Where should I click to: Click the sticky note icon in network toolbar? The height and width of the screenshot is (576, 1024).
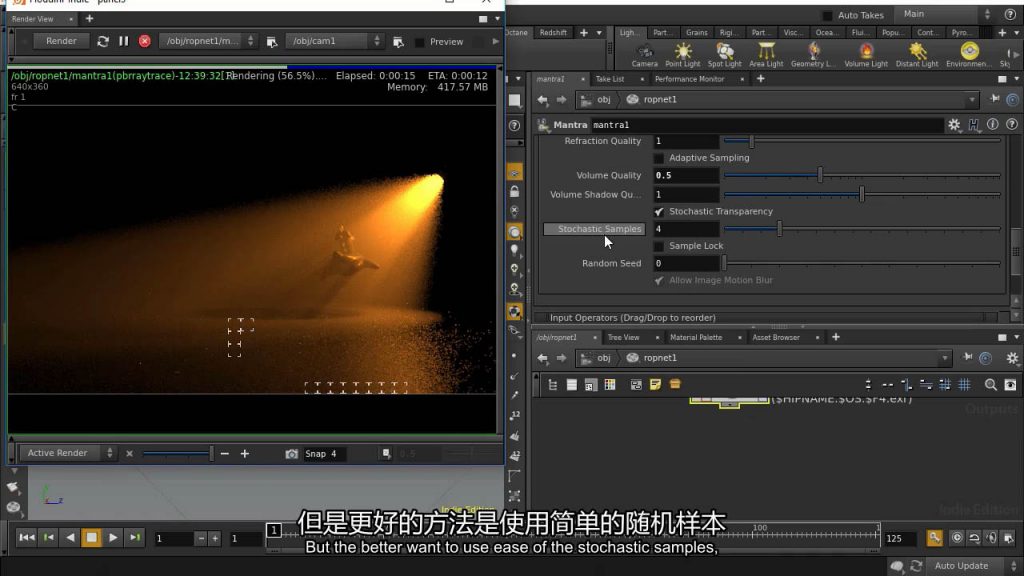coord(655,385)
